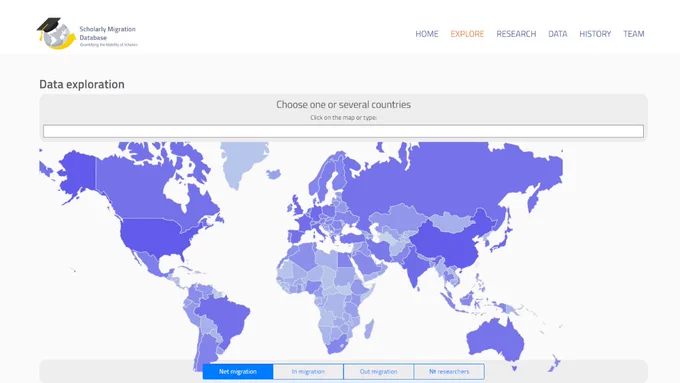Screen dimensions: 680x383
Task: Focus the country search input field
Action: 343,131
